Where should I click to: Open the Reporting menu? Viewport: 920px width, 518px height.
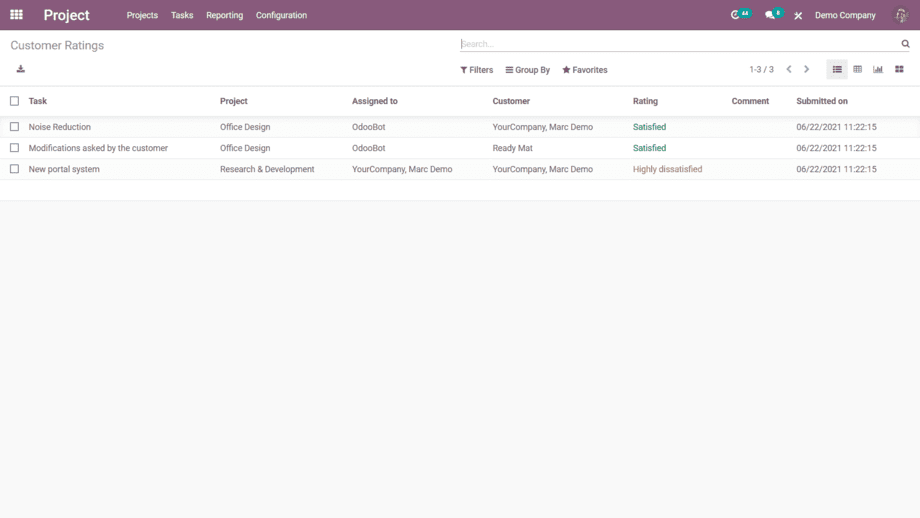tap(224, 15)
